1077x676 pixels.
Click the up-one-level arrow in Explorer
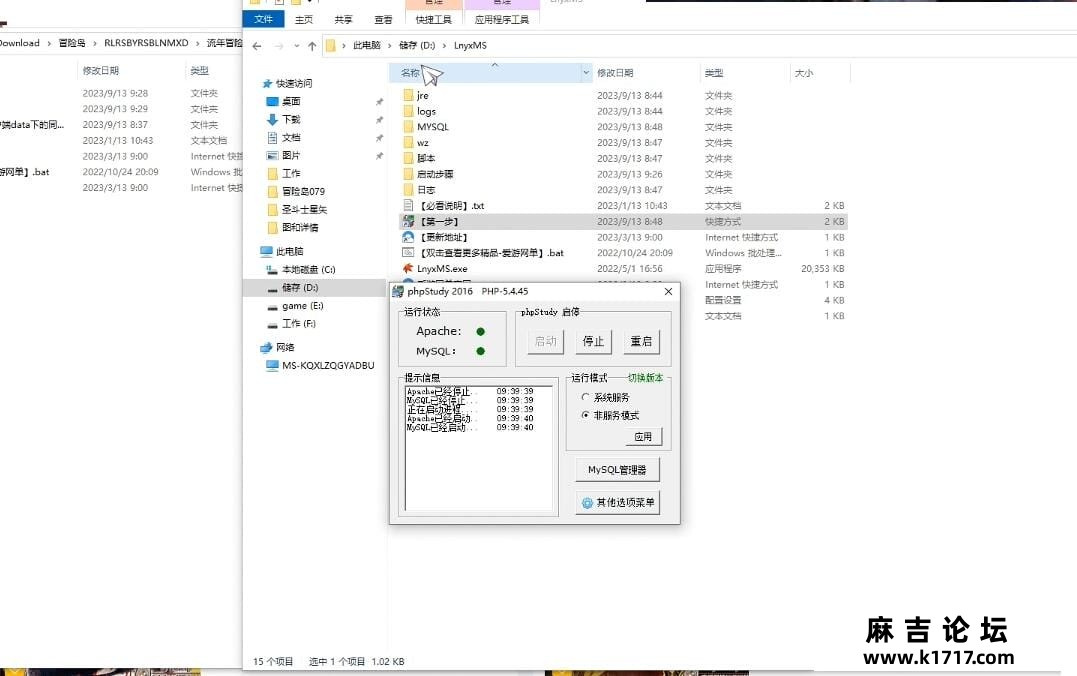click(x=312, y=46)
